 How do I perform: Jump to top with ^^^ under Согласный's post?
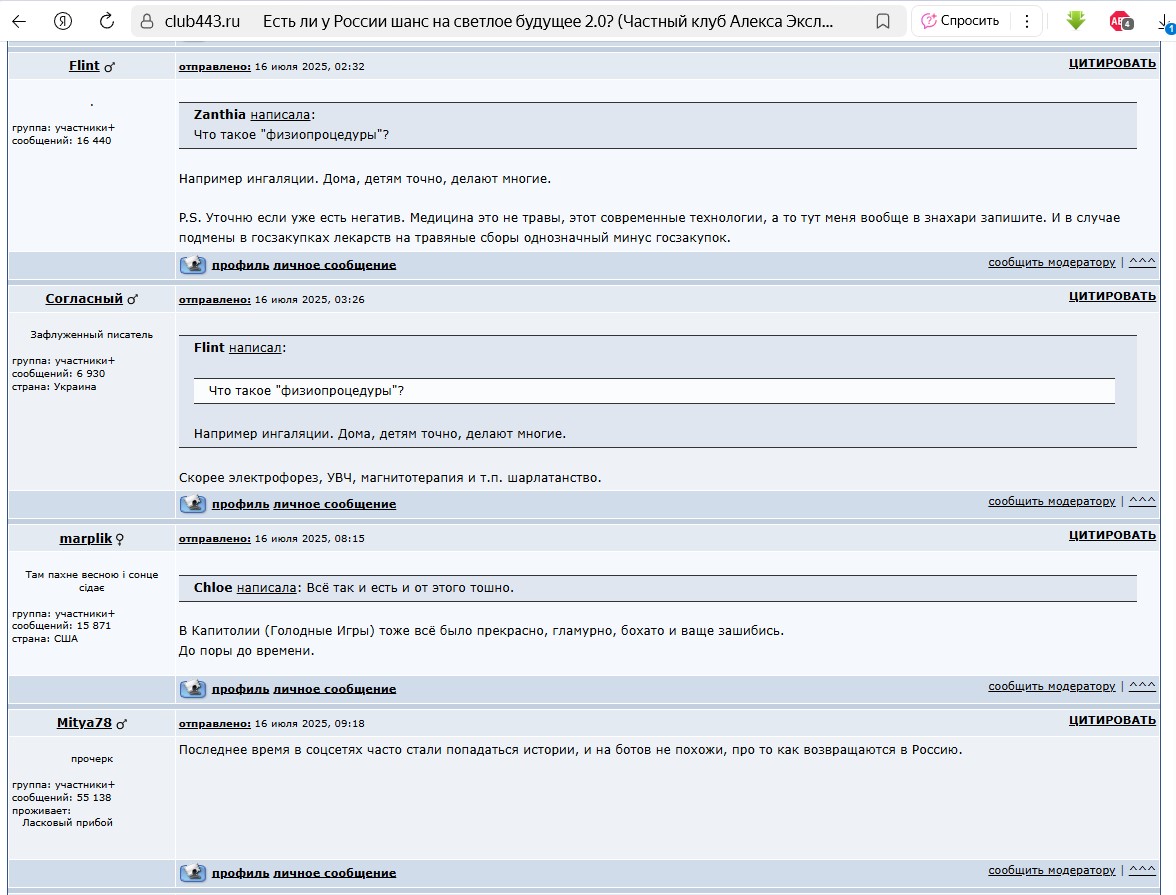point(1142,501)
